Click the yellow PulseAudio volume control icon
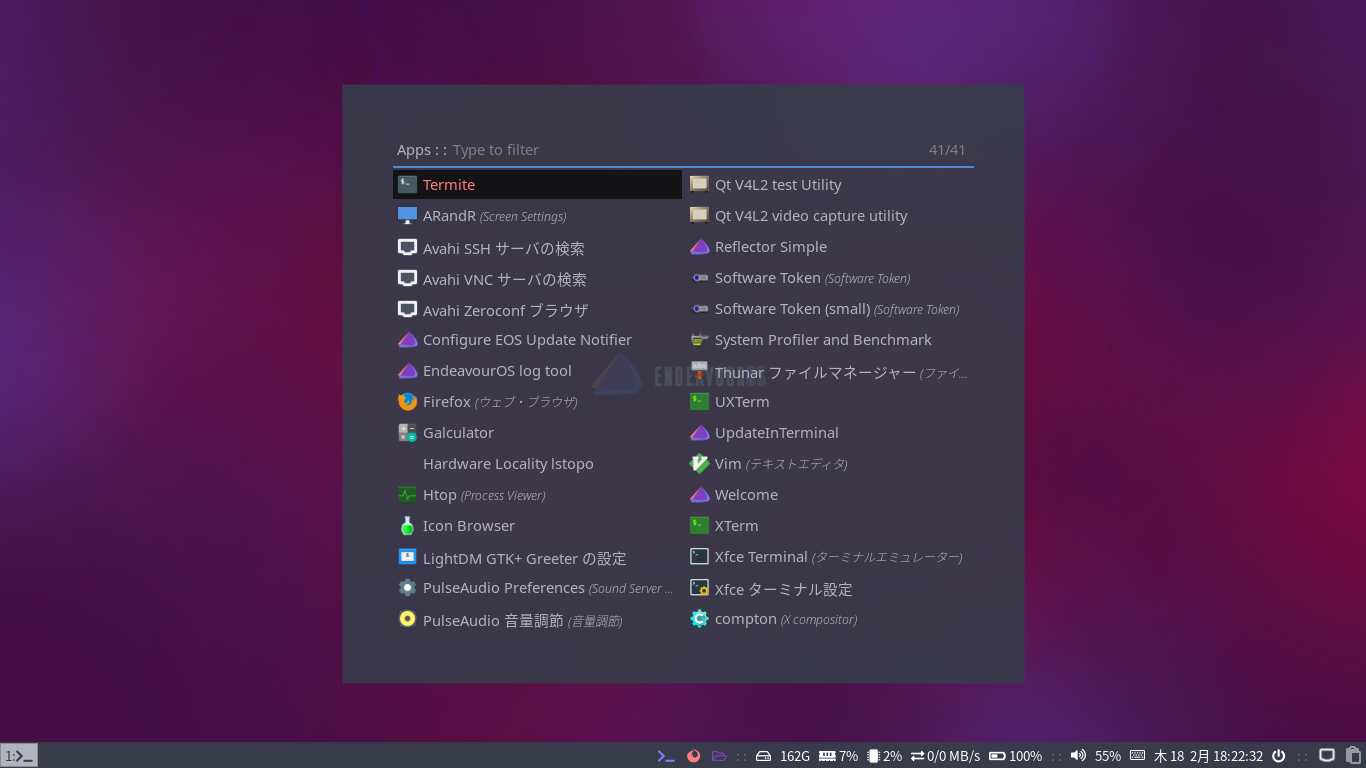Viewport: 1366px width, 768px height. point(407,619)
